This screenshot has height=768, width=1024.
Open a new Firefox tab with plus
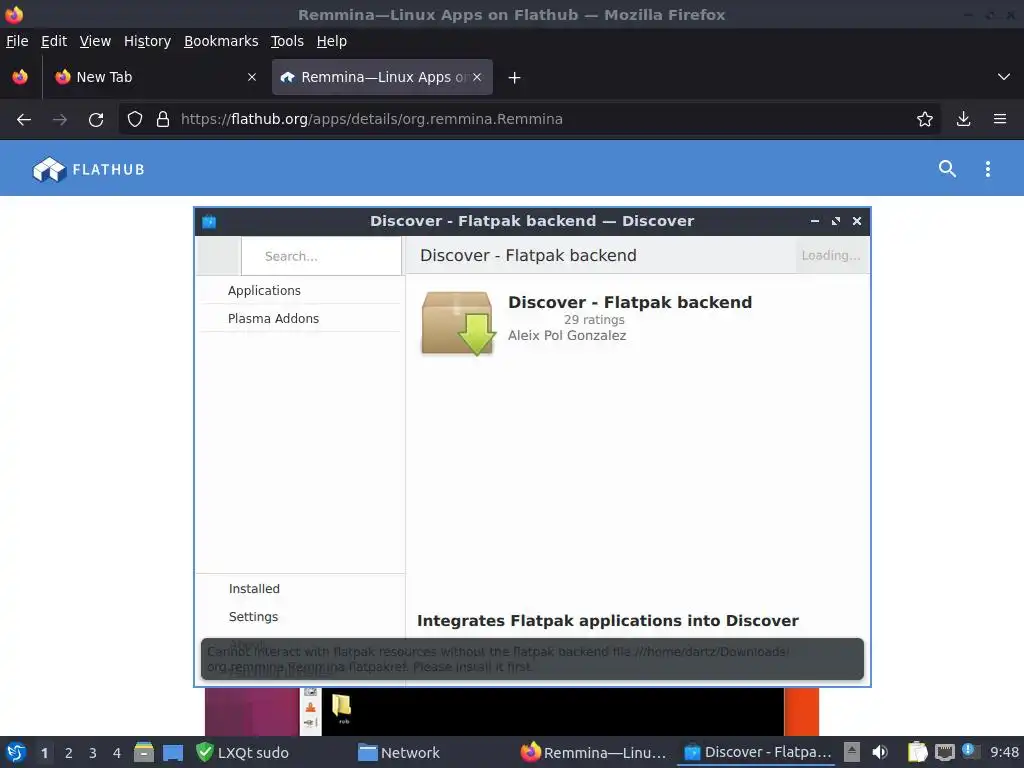[514, 78]
